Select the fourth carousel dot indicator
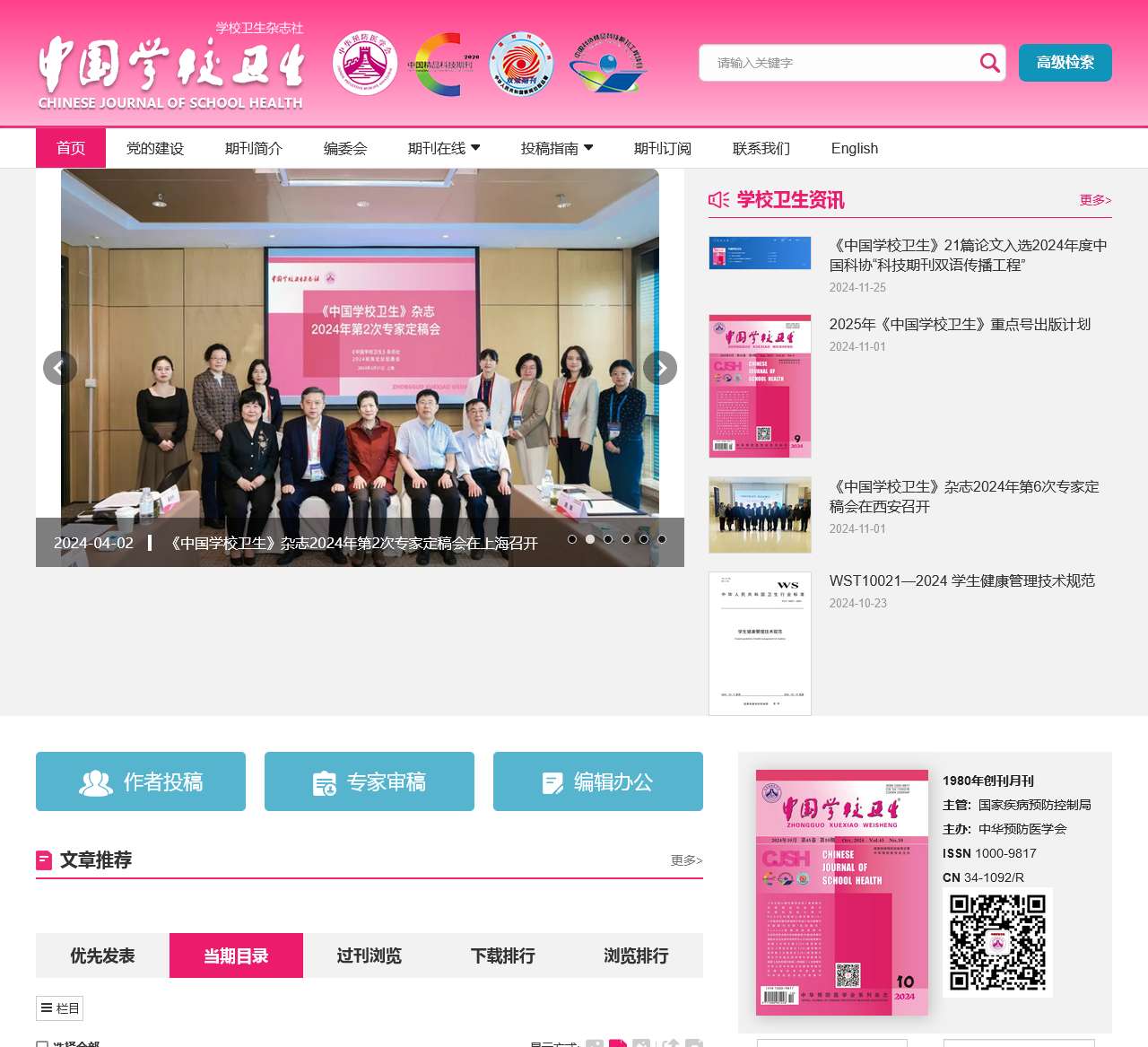 (x=626, y=539)
